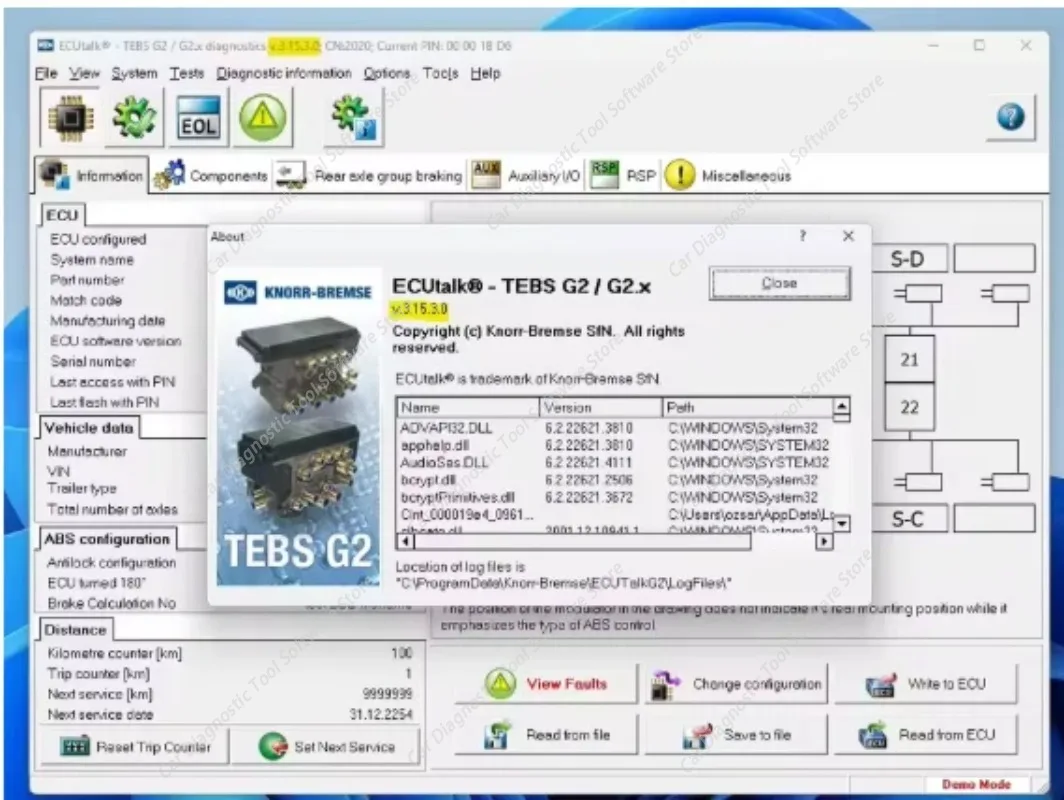Open the View menu
Image resolution: width=1064 pixels, height=800 pixels.
[x=84, y=73]
